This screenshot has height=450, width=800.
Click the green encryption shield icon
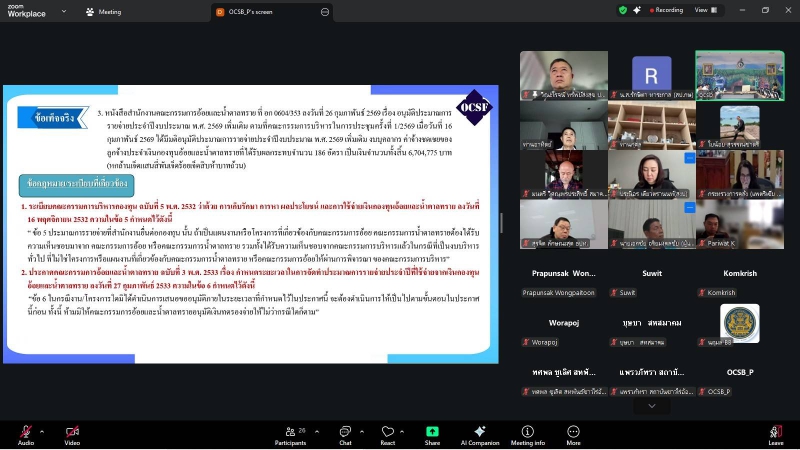[623, 10]
